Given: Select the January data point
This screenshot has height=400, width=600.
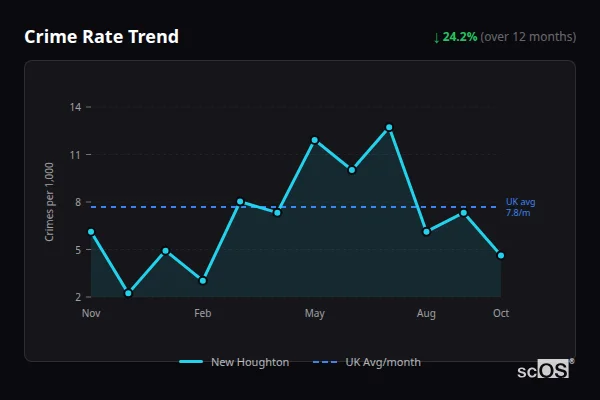Looking at the screenshot, I should click(x=166, y=251).
